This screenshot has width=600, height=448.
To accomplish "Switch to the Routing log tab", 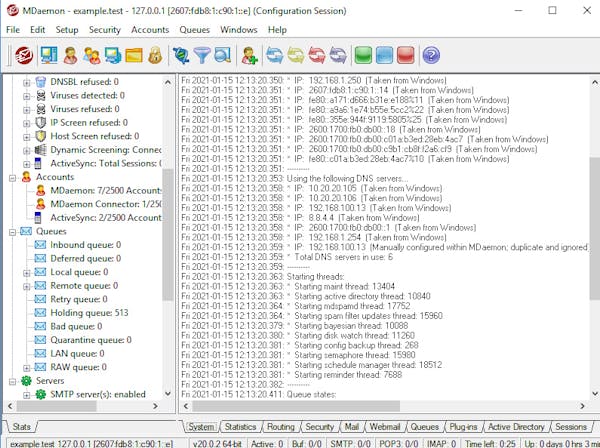I will (x=281, y=427).
